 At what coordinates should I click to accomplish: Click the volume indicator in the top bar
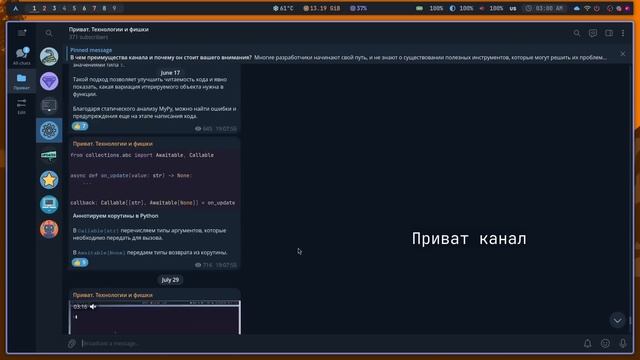pos(491,8)
